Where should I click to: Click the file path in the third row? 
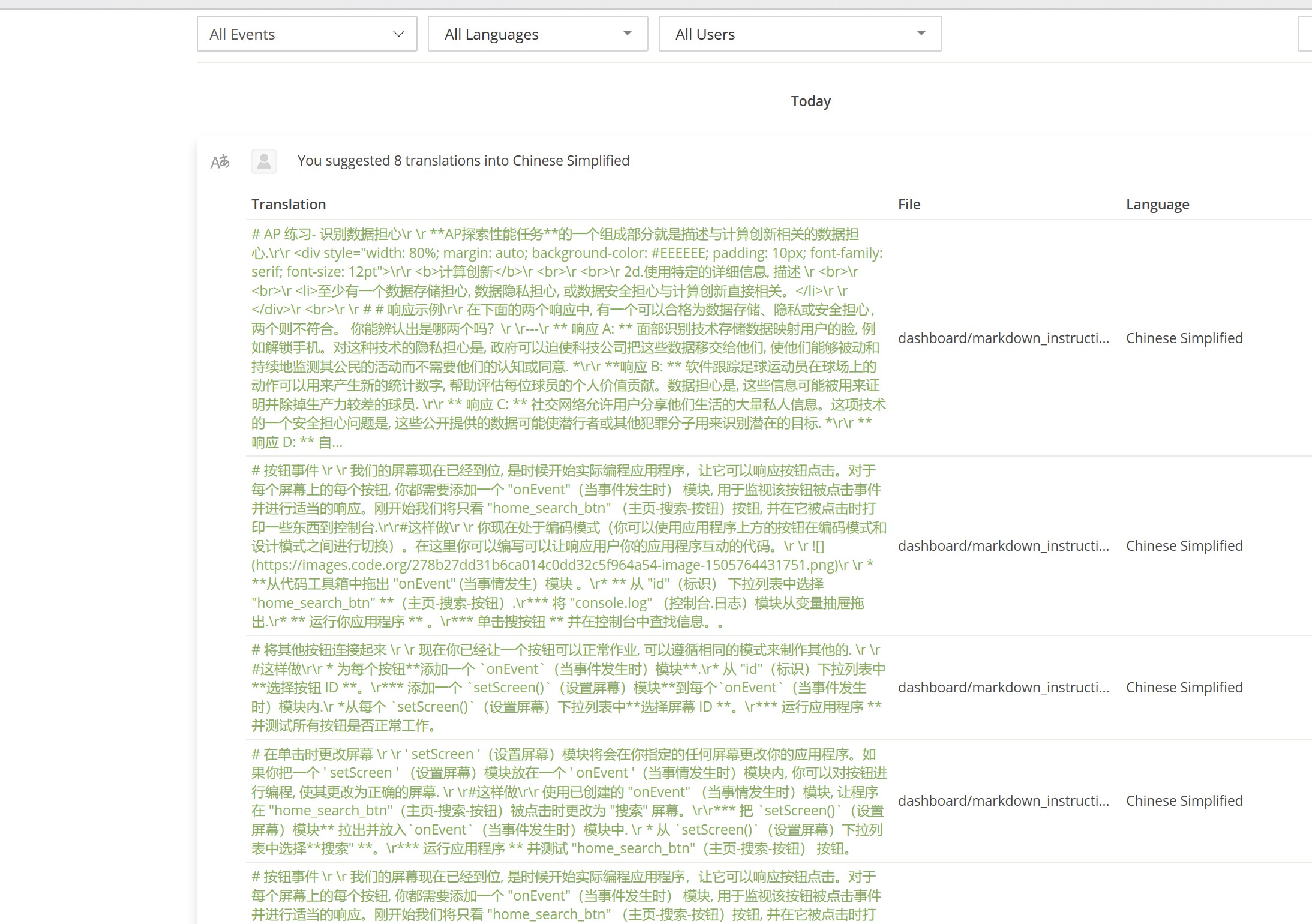1003,688
